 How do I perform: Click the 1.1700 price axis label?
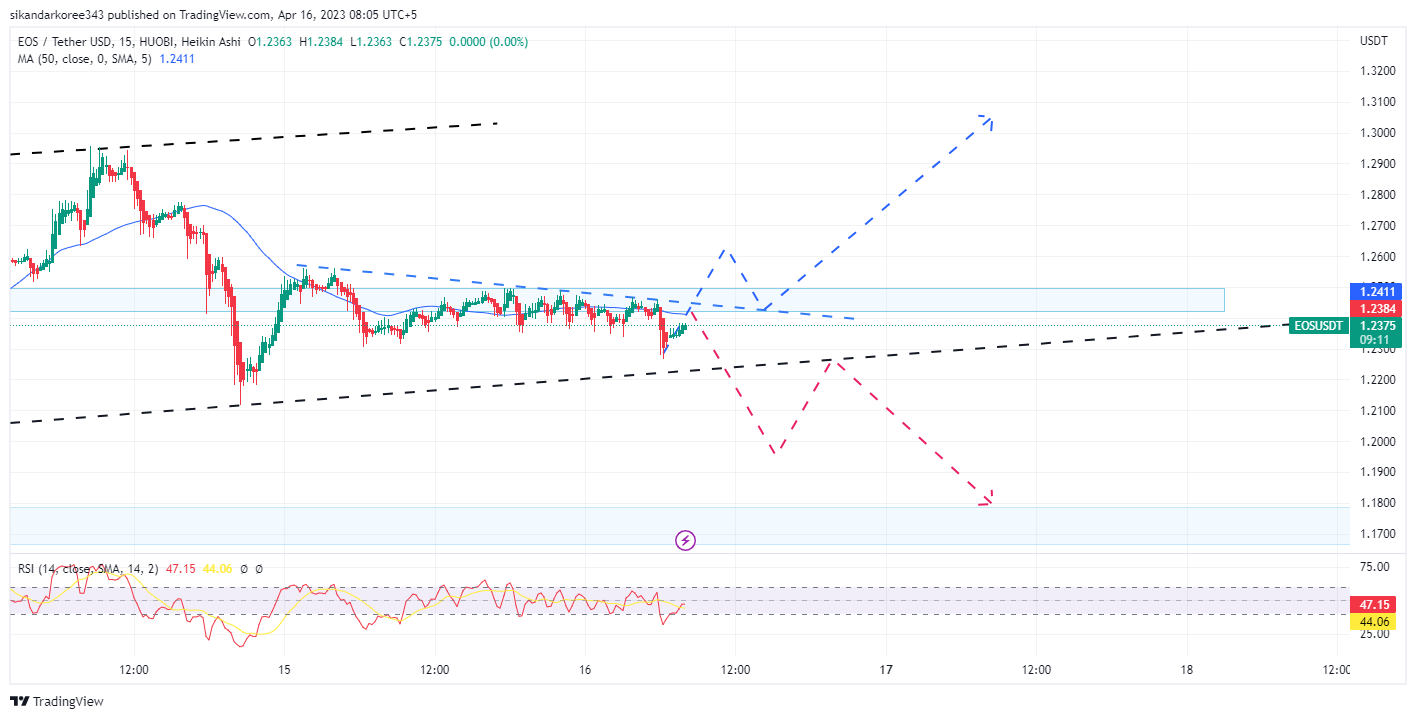point(1377,534)
